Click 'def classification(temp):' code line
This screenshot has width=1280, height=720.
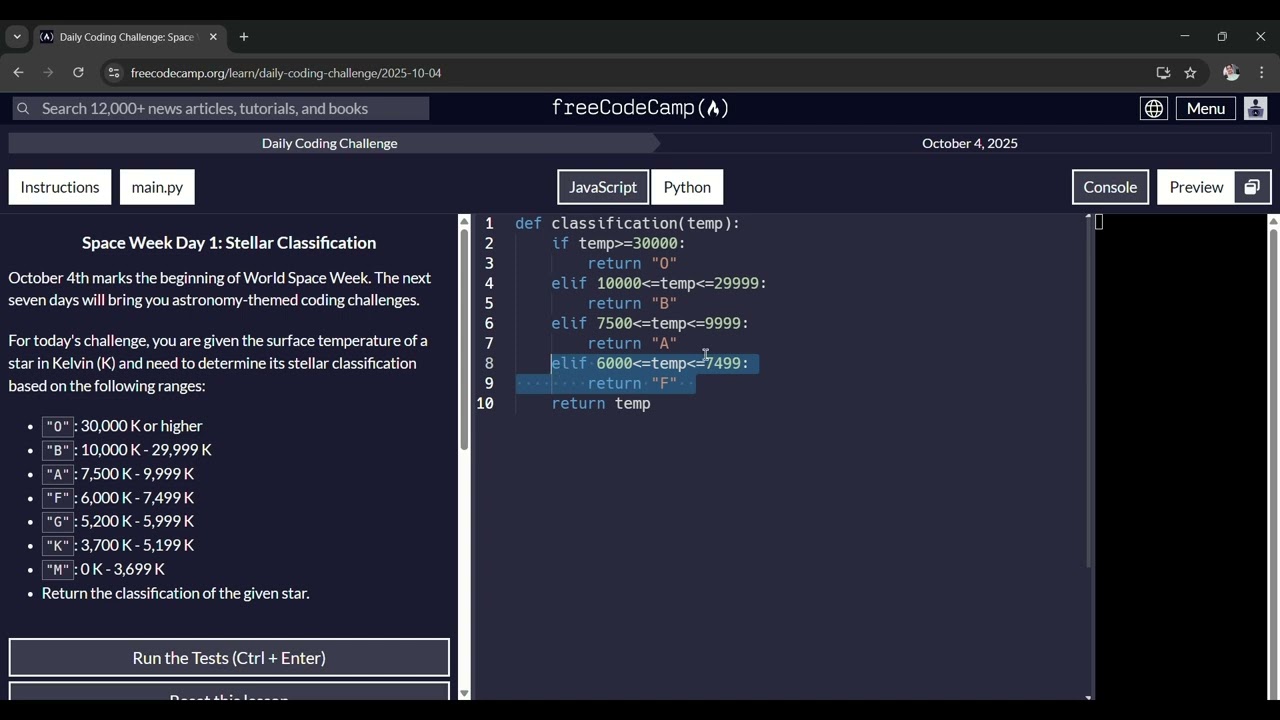point(628,223)
